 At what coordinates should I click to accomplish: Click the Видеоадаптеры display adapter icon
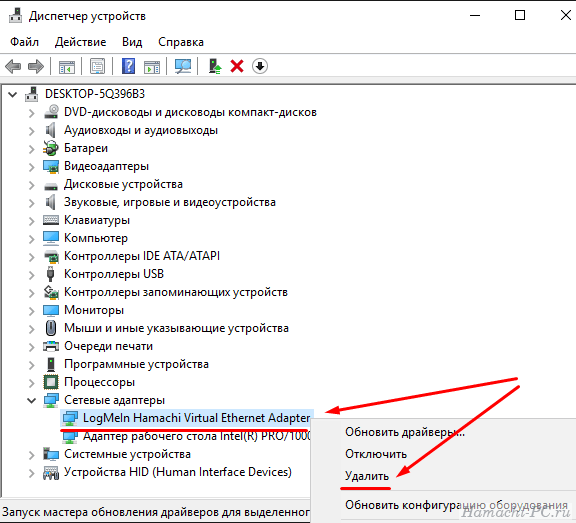tap(51, 166)
